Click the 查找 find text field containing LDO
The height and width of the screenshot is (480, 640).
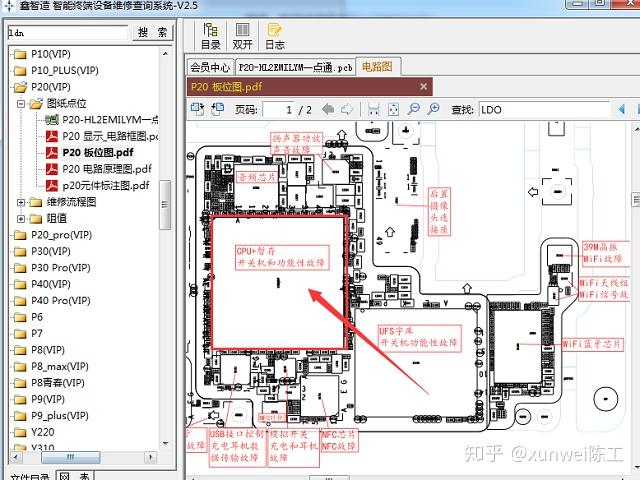click(x=544, y=109)
